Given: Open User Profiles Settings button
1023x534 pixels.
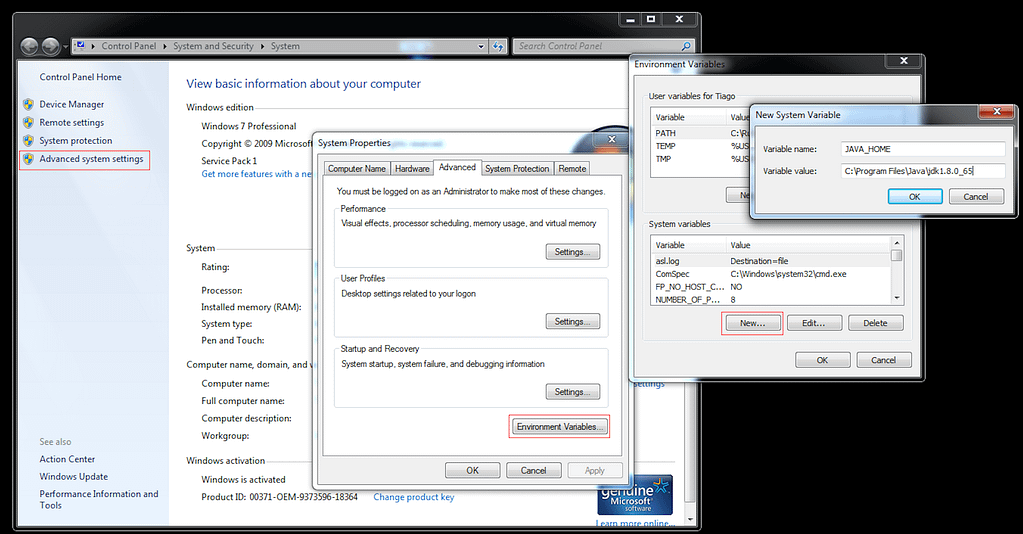Looking at the screenshot, I should tap(572, 322).
